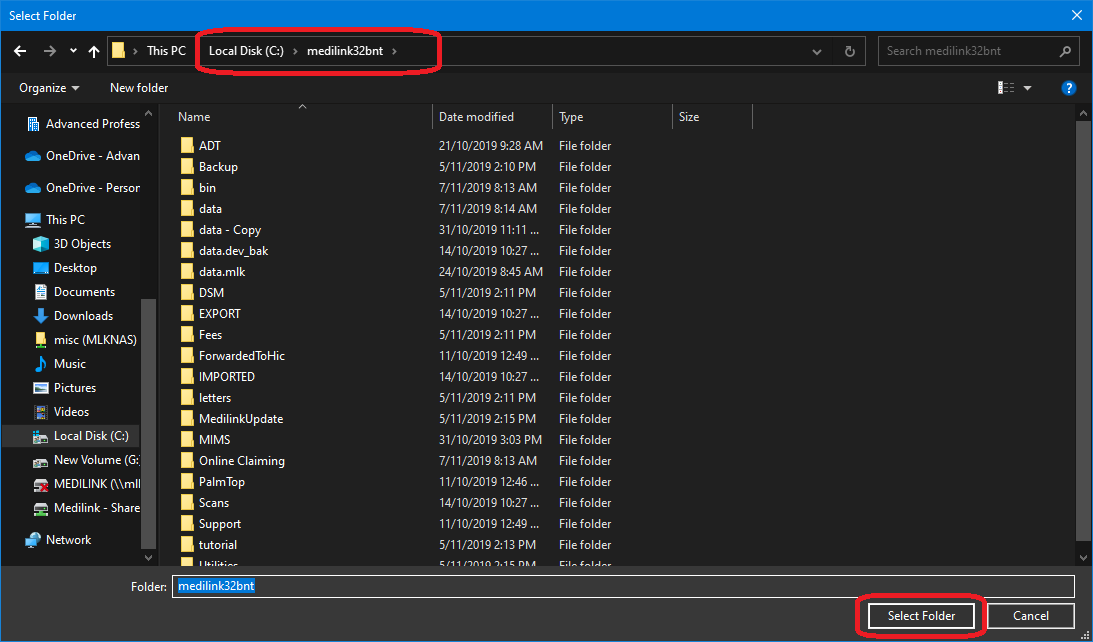Image resolution: width=1093 pixels, height=642 pixels.
Task: Select the MedilinkUpdate folder
Action: (x=240, y=418)
